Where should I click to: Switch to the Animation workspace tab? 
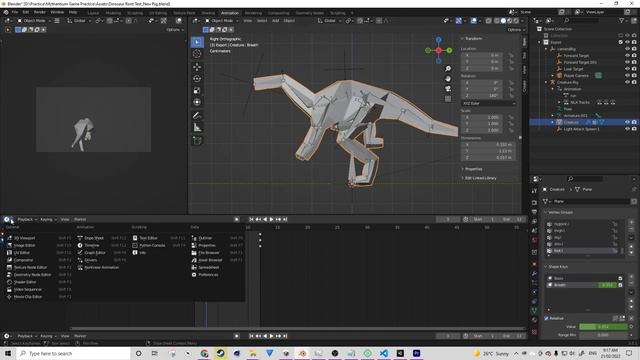point(230,13)
